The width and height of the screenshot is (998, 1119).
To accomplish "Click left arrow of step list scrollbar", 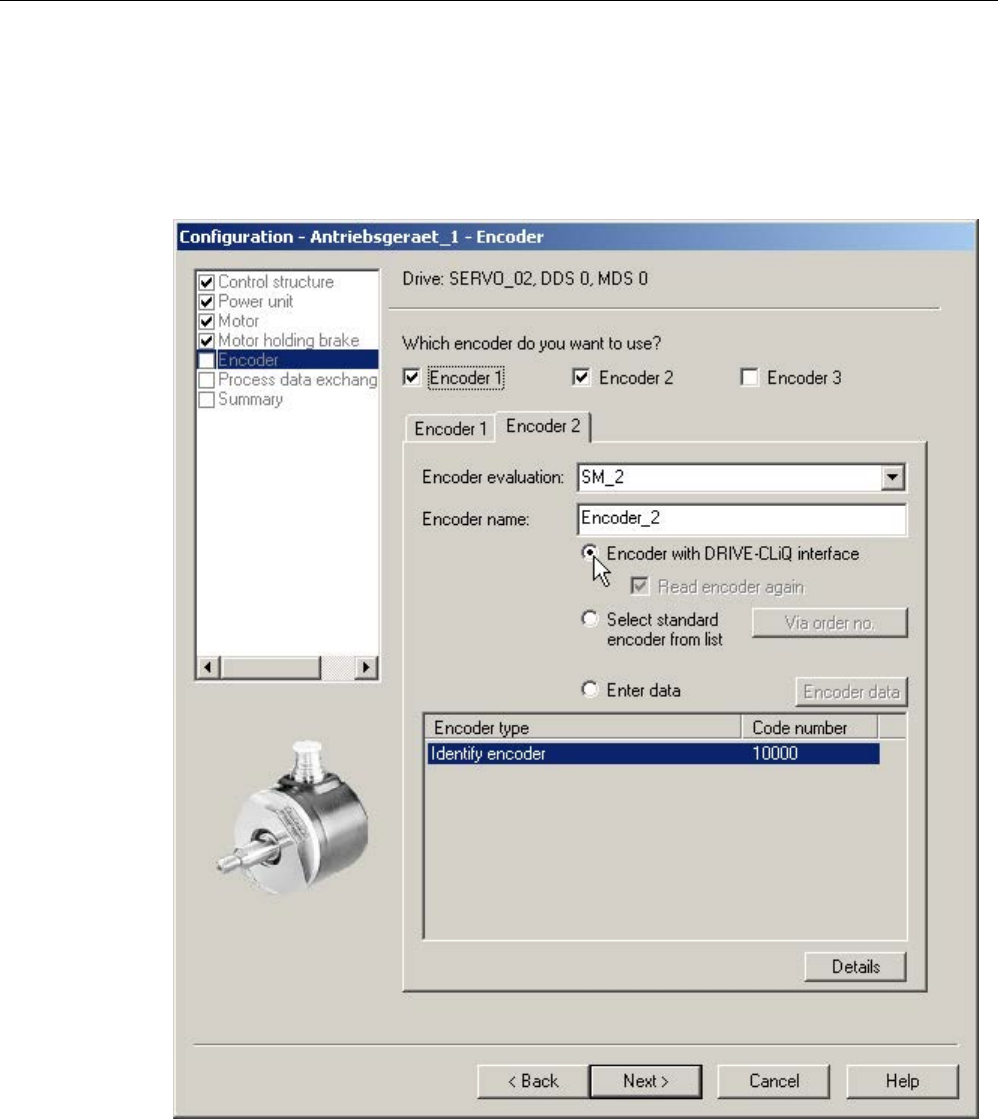I will point(208,667).
